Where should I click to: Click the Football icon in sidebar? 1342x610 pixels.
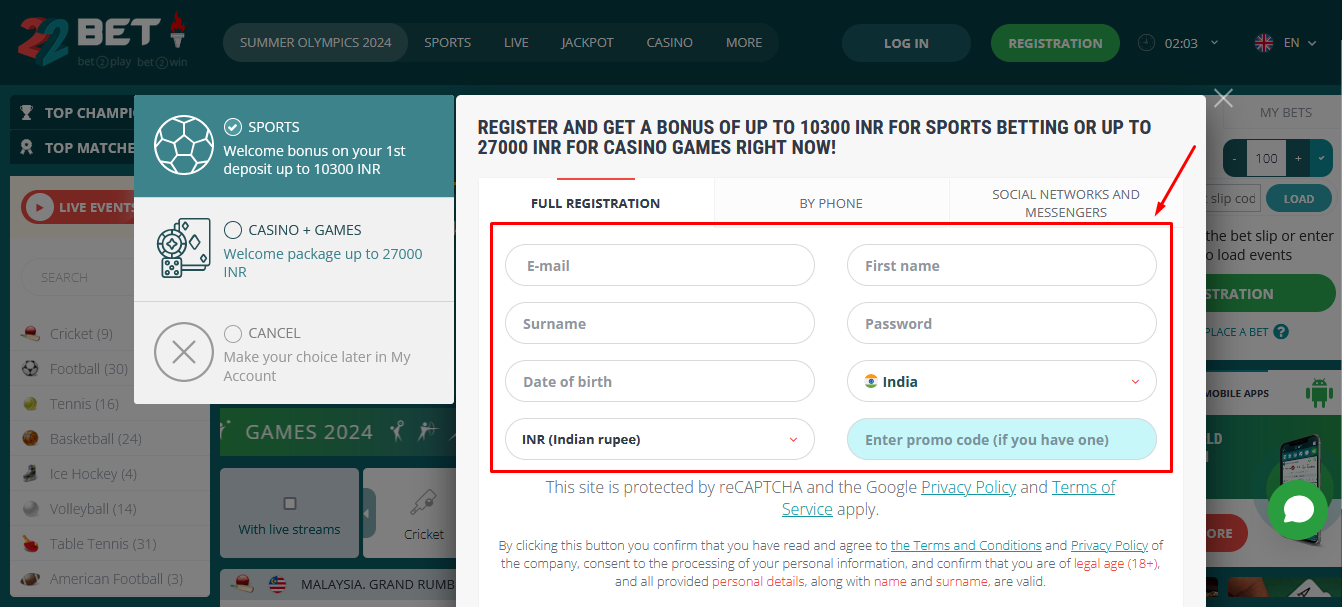(x=30, y=369)
